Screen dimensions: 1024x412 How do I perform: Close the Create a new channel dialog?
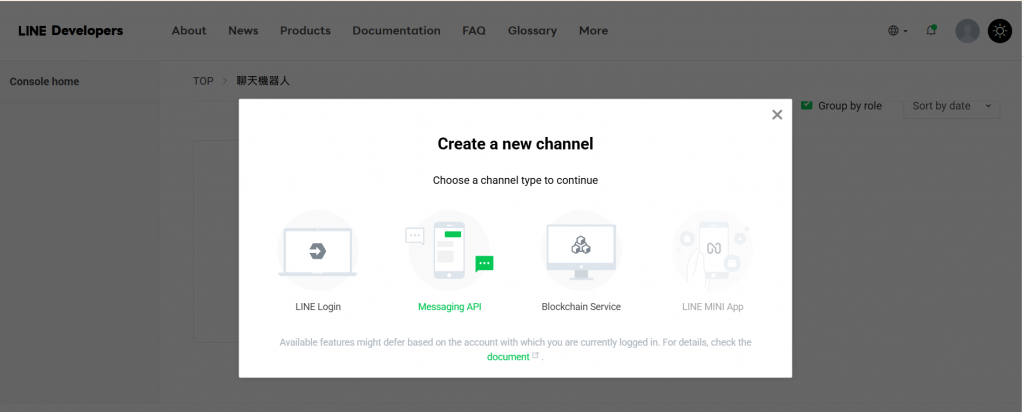point(776,115)
